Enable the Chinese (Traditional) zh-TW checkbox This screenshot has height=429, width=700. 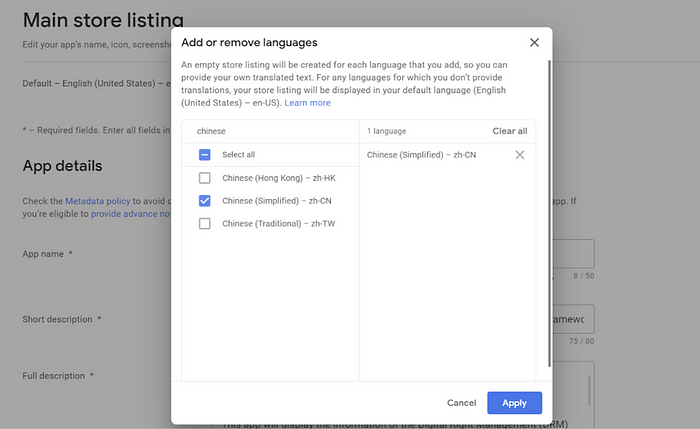coord(204,224)
